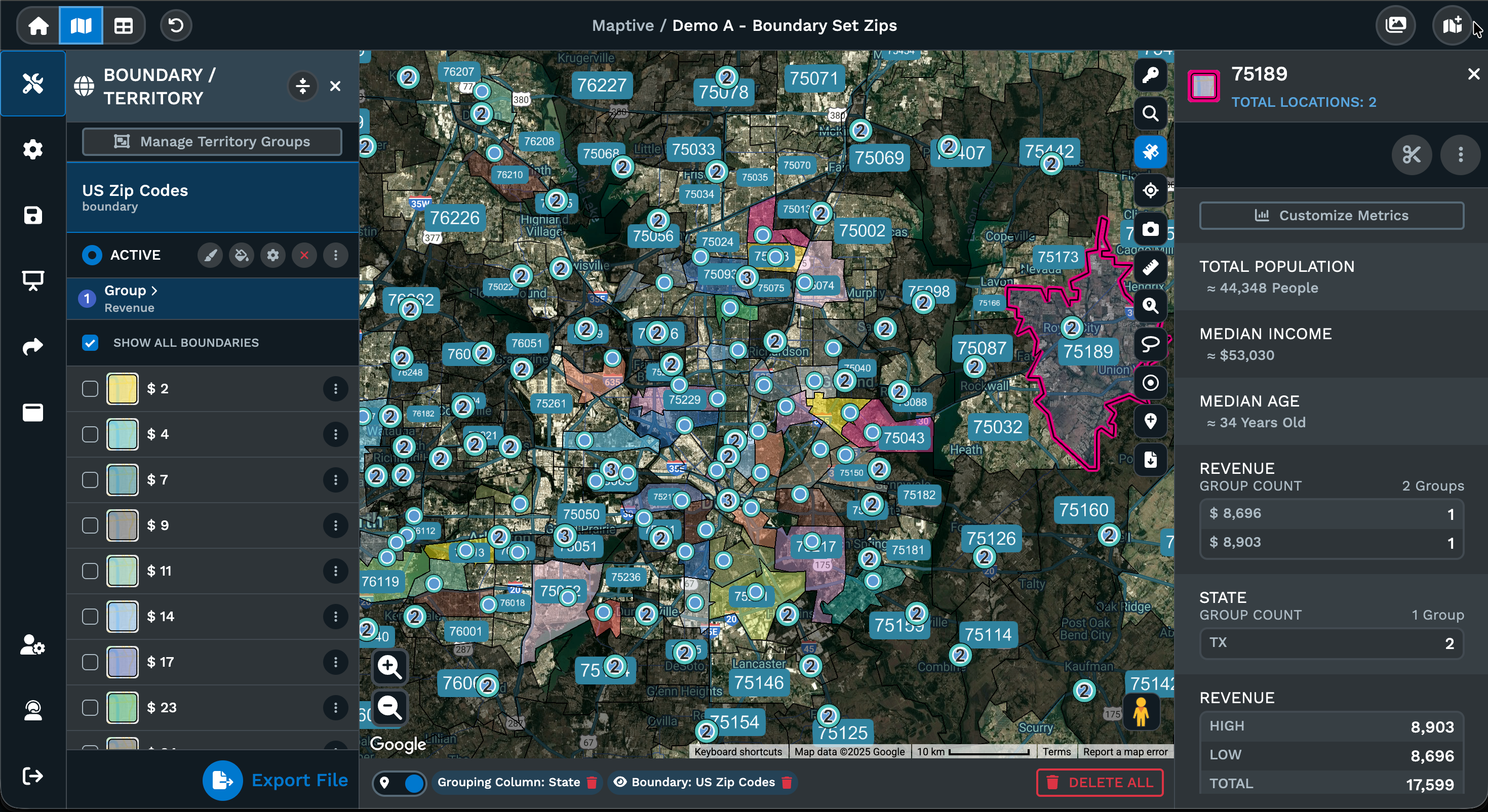Open the map legend key tool

tap(1151, 74)
